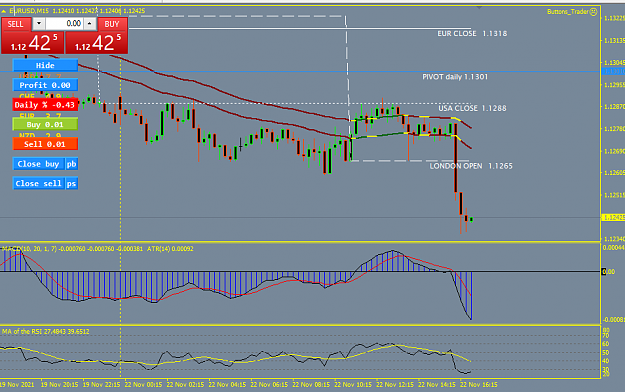Click the pb button beside Close buy

pos(71,164)
